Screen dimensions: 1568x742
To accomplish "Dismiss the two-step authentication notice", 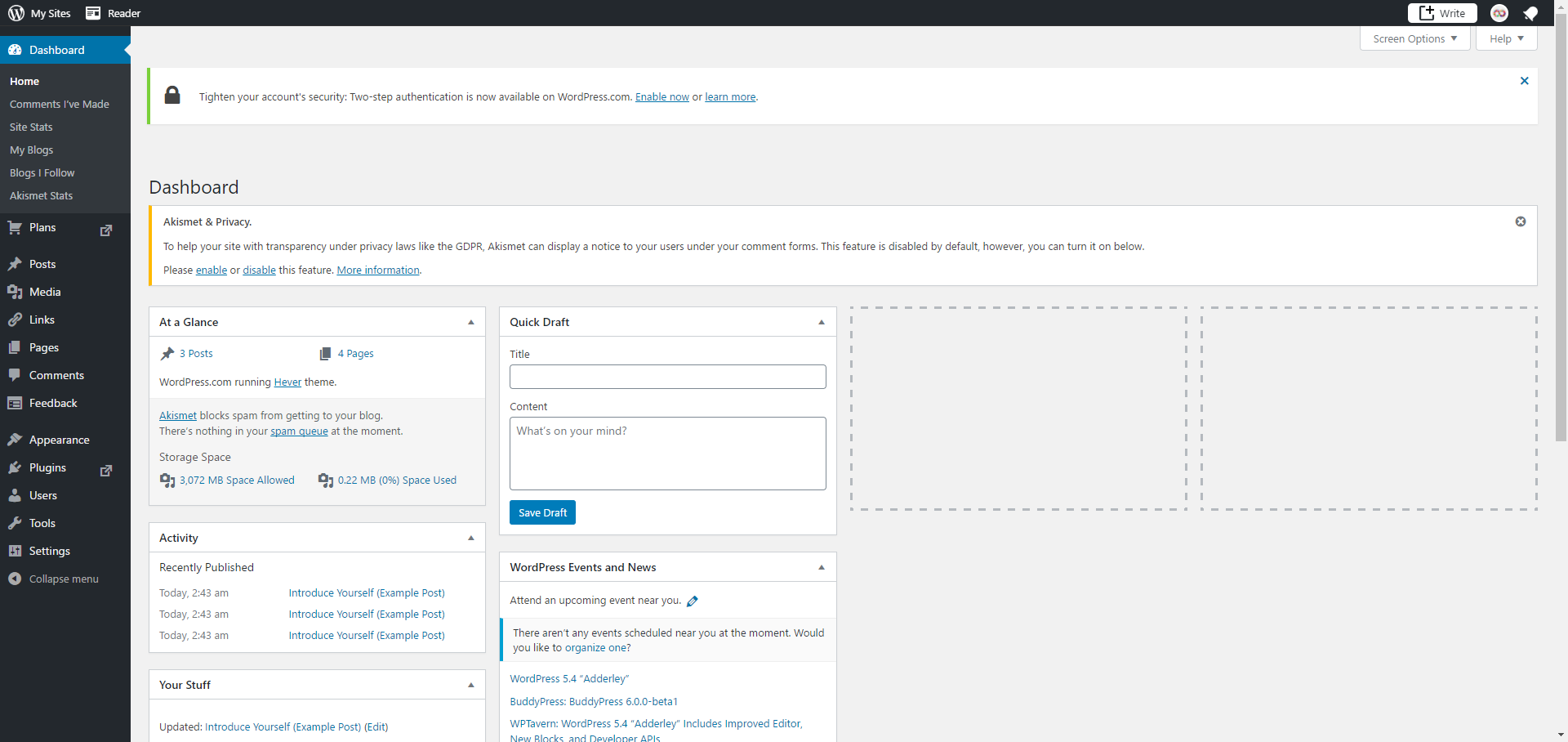I will [x=1524, y=81].
